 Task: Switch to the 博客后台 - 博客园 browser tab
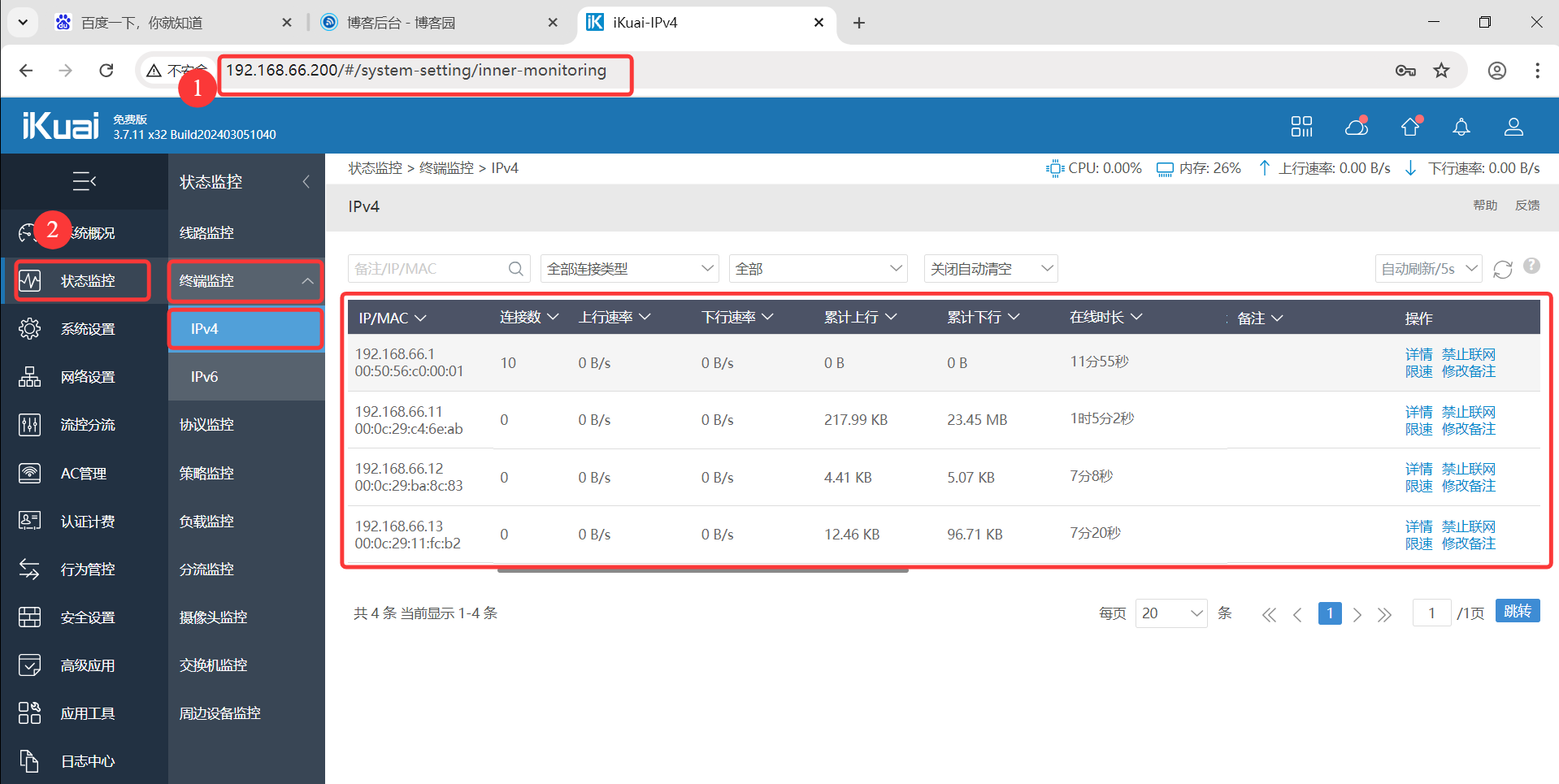coord(440,23)
